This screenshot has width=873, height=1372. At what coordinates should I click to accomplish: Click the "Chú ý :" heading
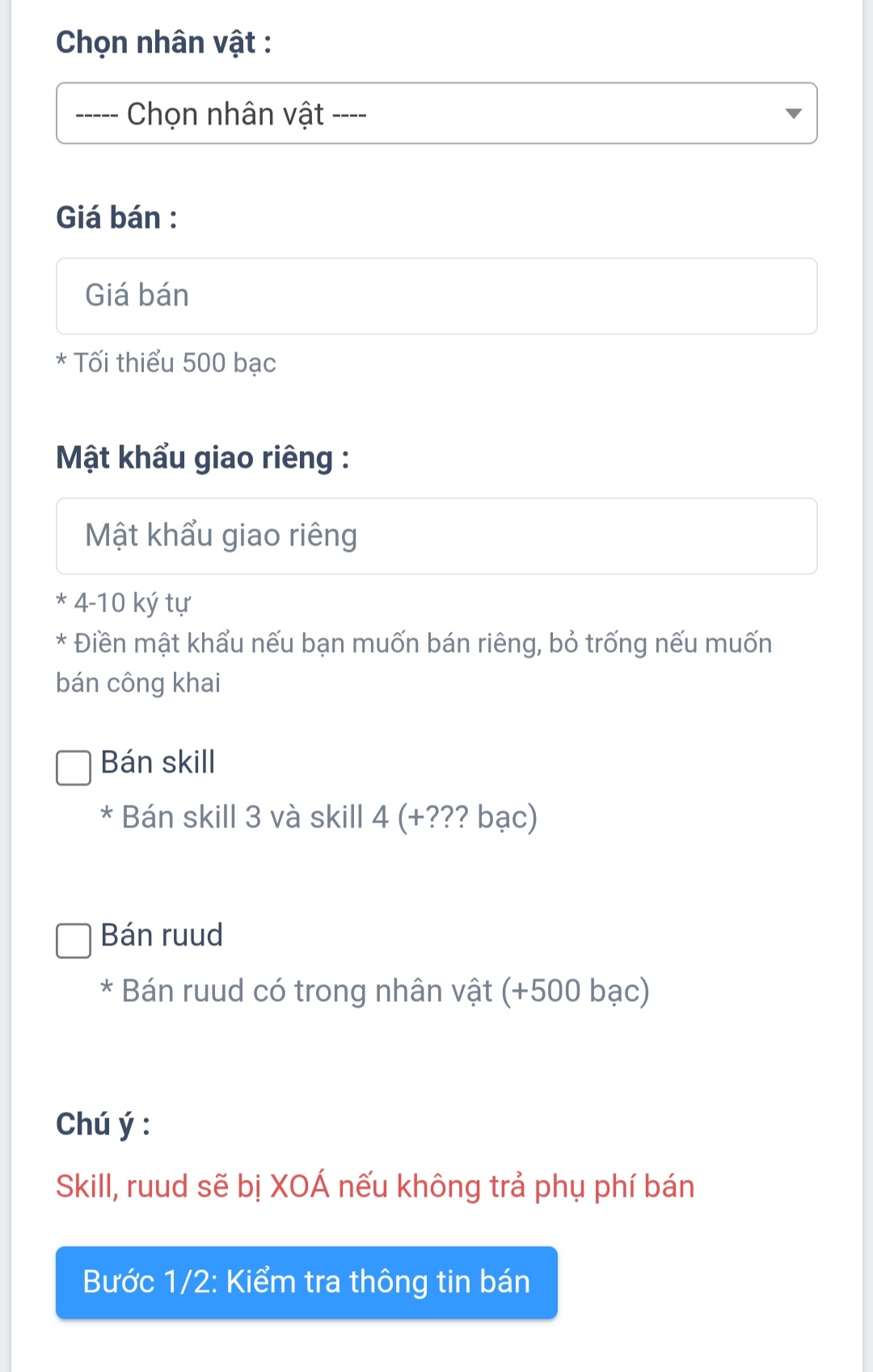(x=103, y=1124)
